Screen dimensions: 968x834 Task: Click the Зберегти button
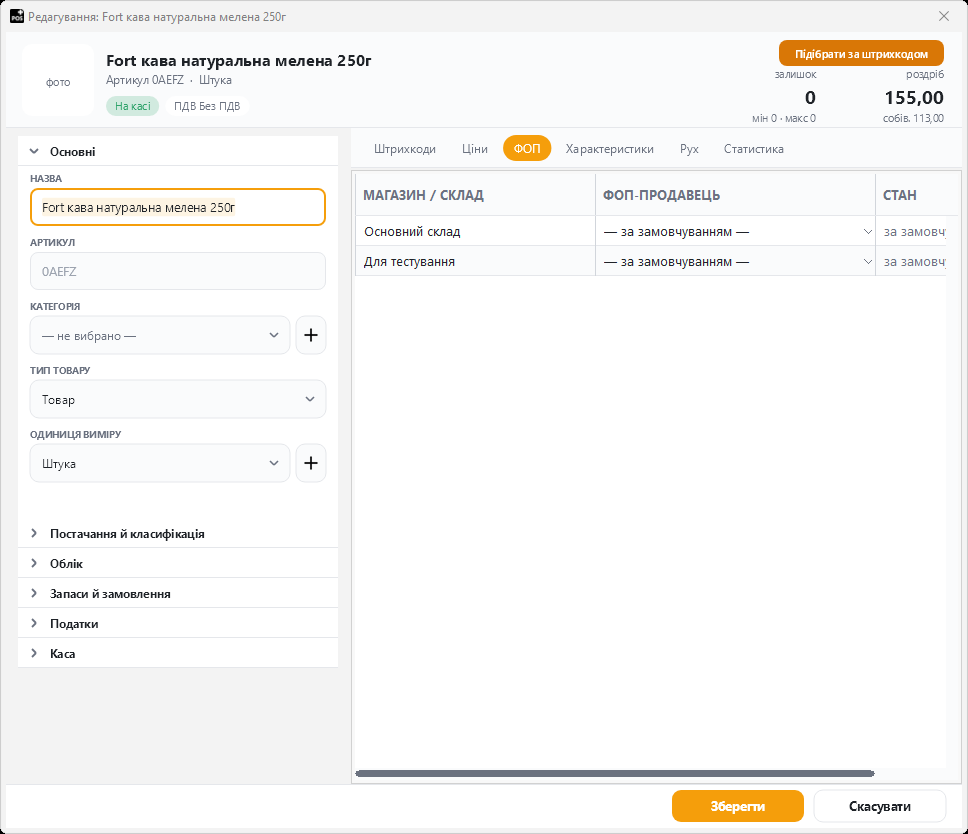point(738,806)
